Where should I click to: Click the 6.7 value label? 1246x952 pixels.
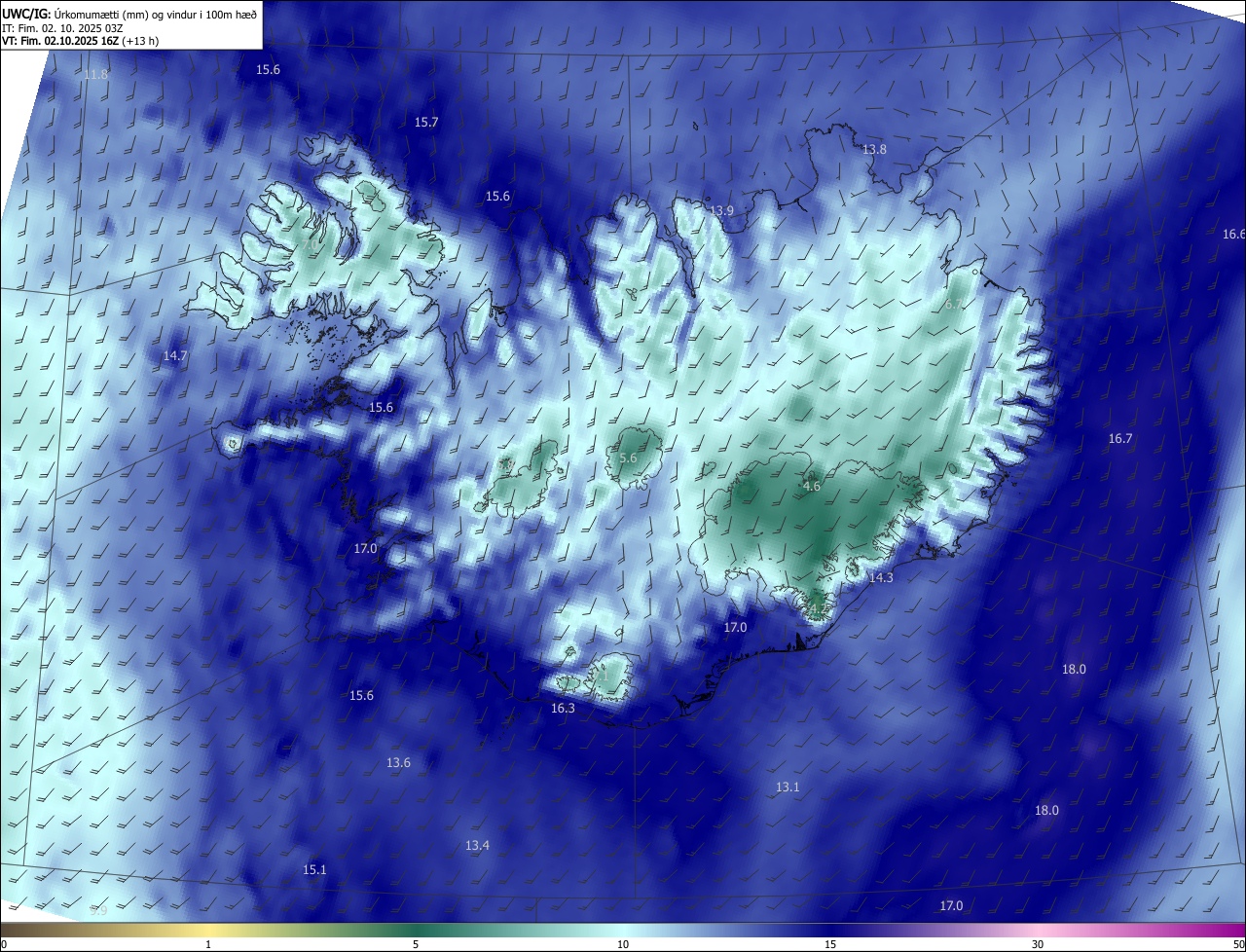tap(953, 305)
